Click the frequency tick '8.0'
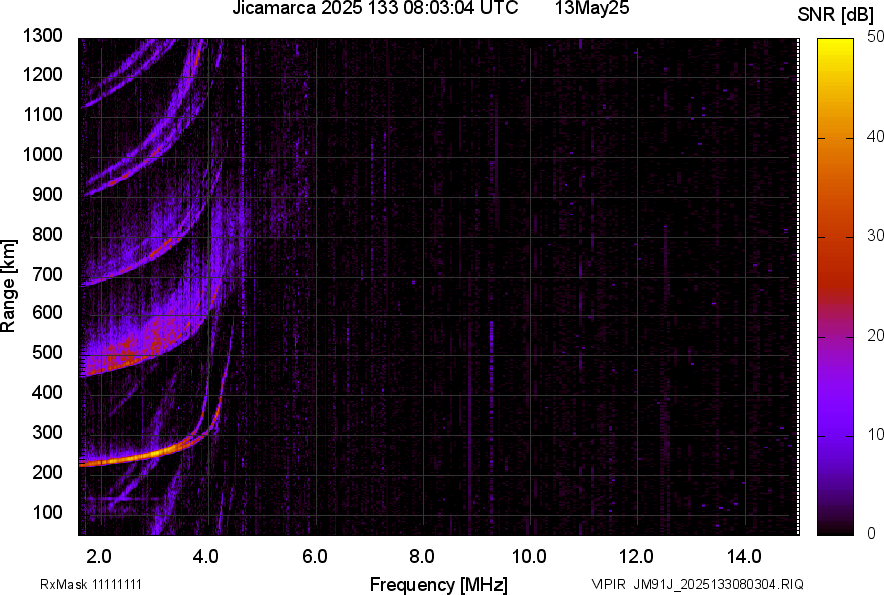The height and width of the screenshot is (595, 884). pos(422,556)
